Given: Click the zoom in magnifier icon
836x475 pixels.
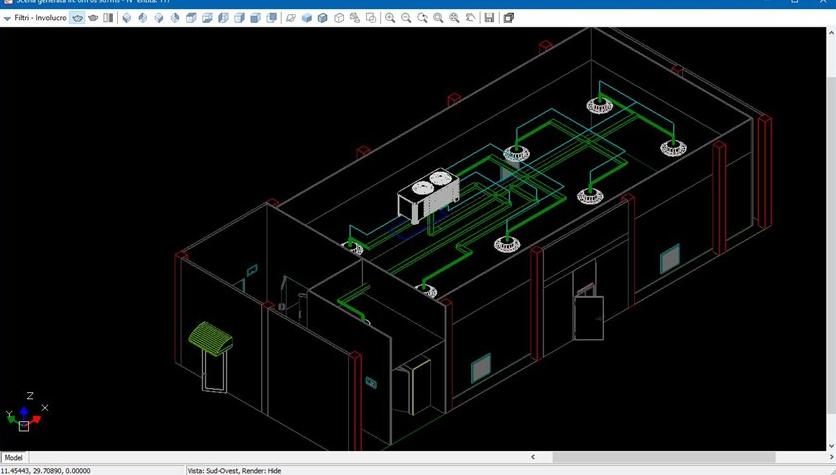Looking at the screenshot, I should pos(390,18).
